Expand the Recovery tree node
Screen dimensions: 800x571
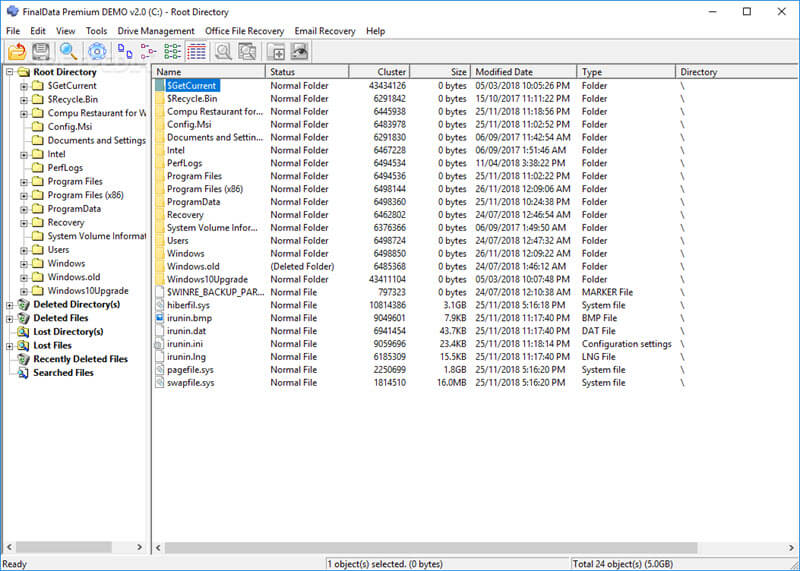point(23,223)
